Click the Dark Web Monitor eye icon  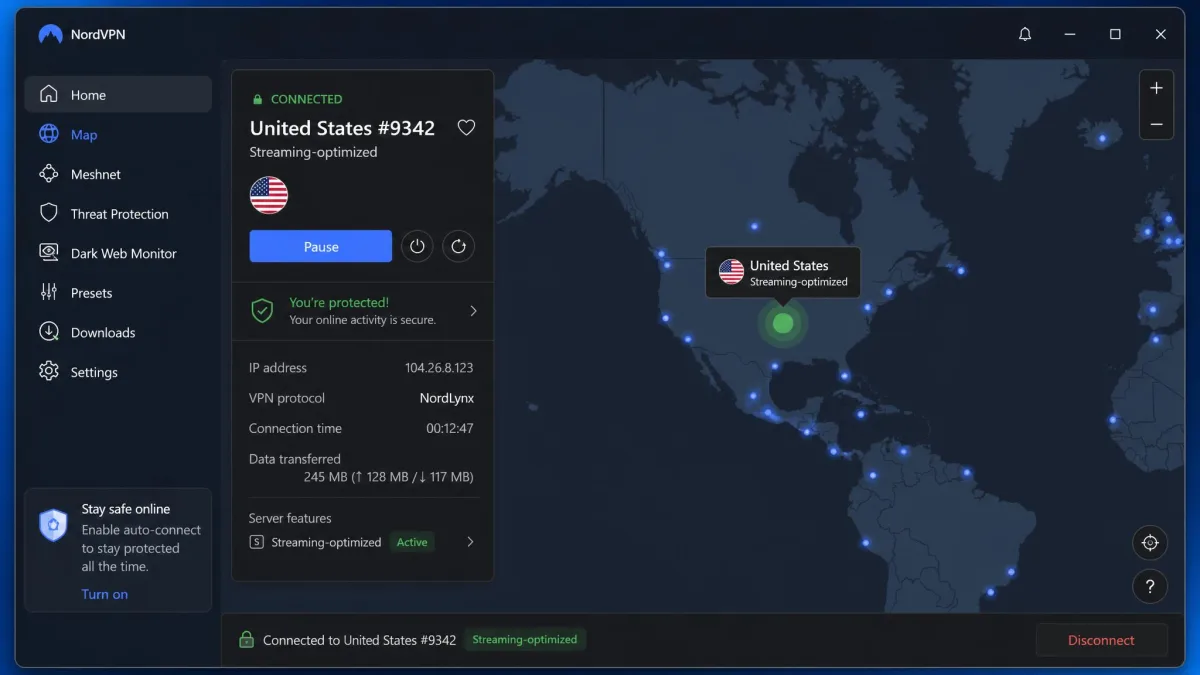pos(48,253)
